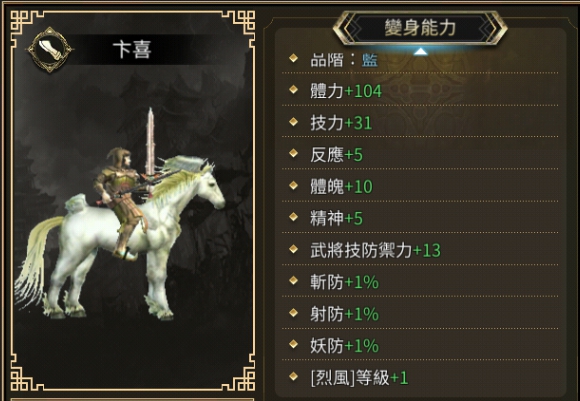The image size is (580, 401).
Task: Click the left arrow ornament of 變身能力 header
Action: point(348,28)
